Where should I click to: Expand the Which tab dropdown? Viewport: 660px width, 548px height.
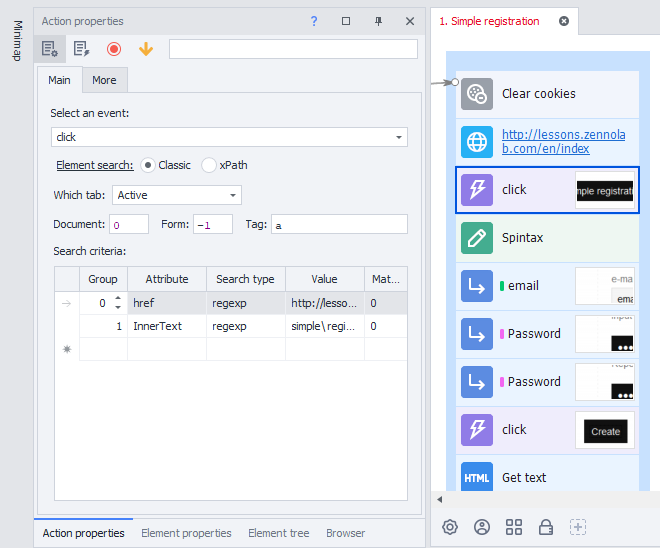(x=233, y=195)
